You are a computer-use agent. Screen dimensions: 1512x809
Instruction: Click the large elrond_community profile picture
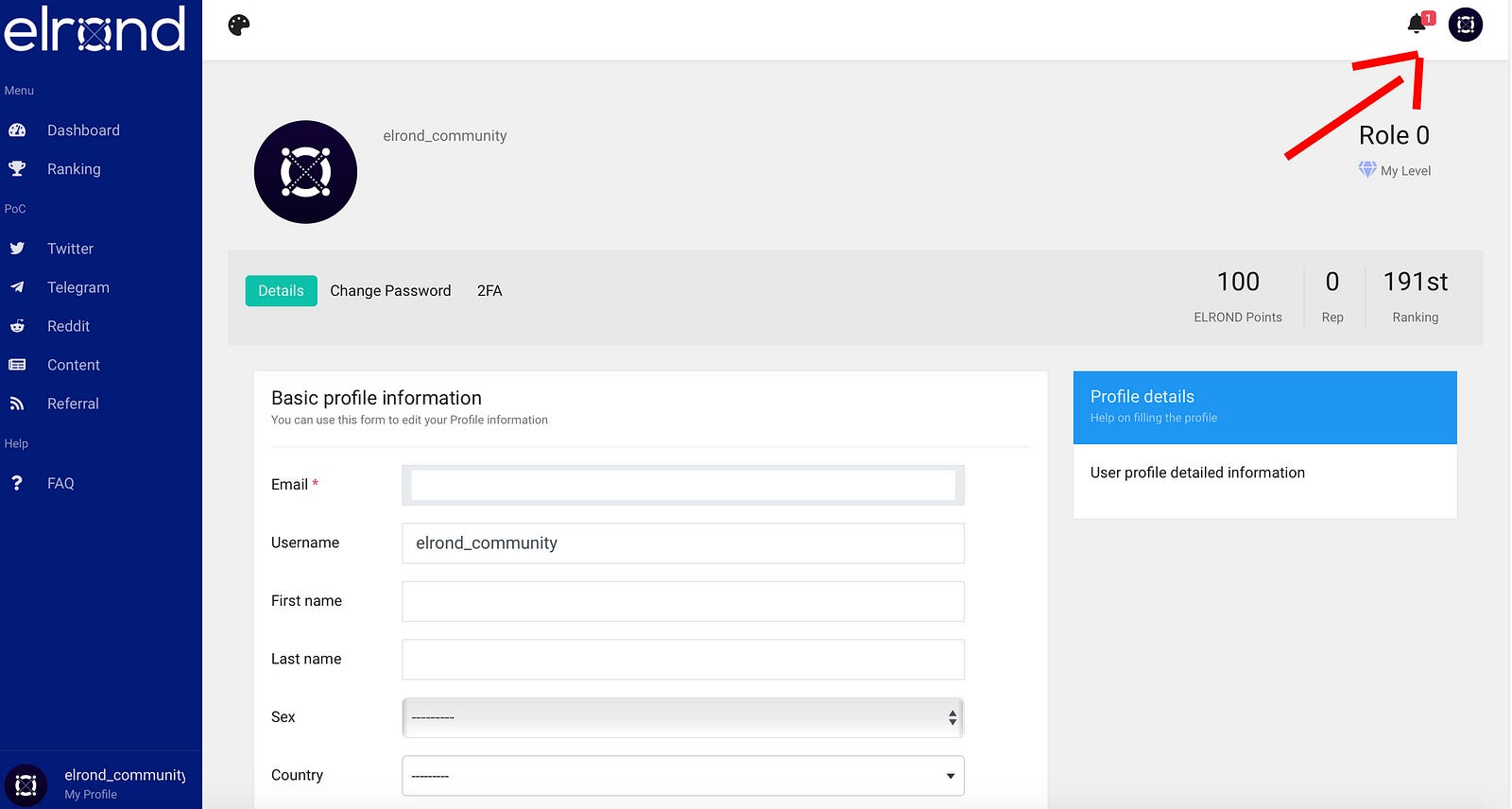(x=305, y=172)
